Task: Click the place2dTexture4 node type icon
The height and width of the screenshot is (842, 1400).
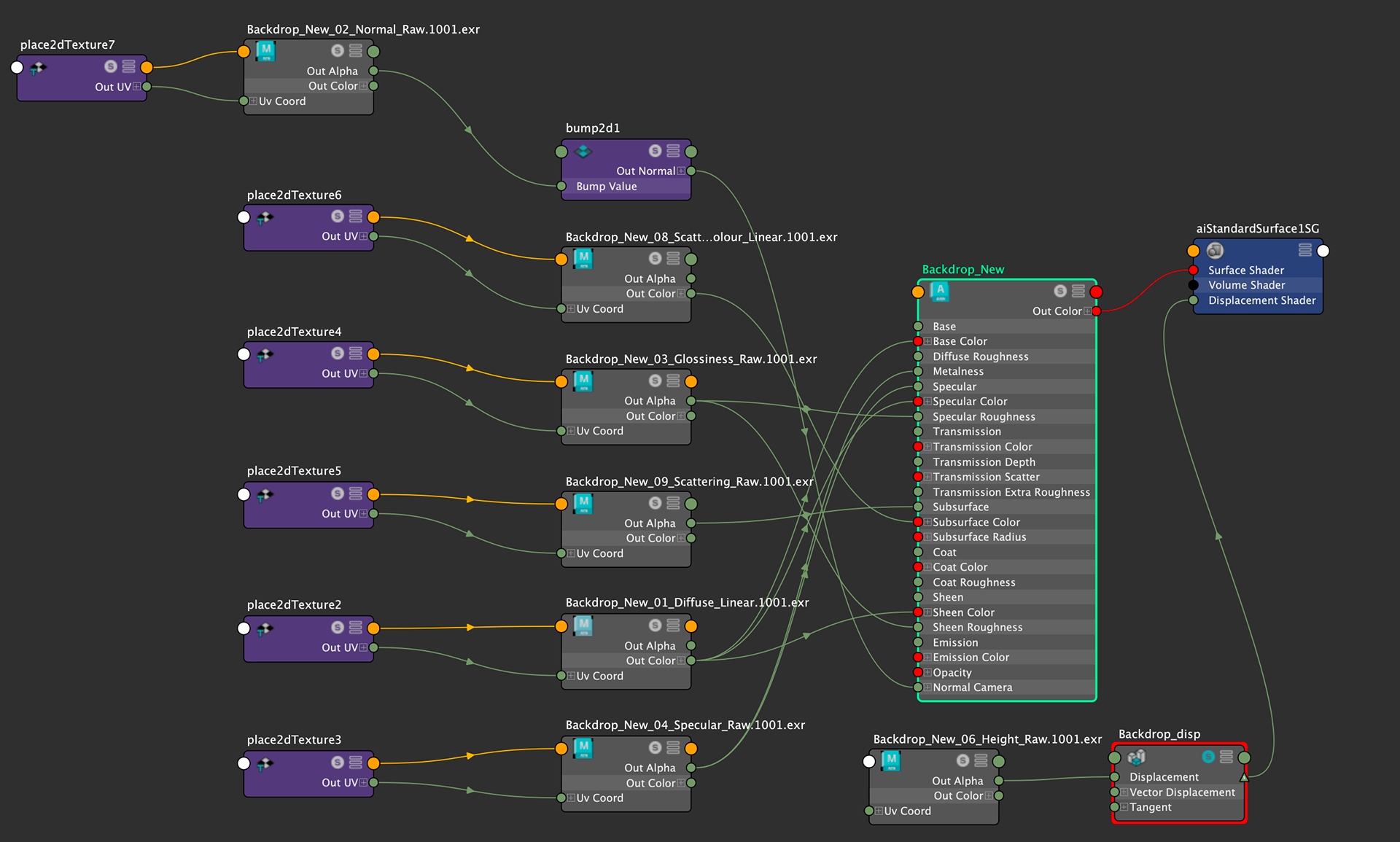Action: [x=265, y=354]
